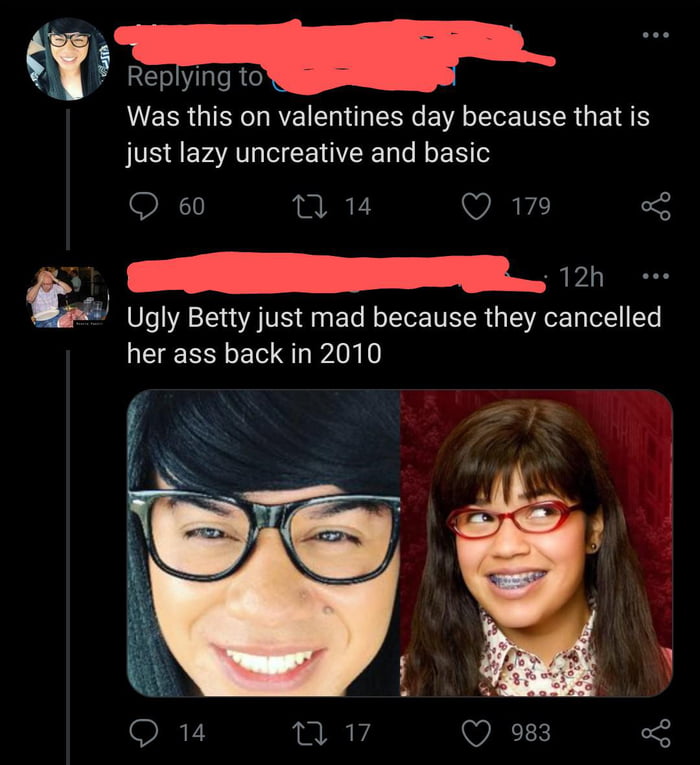
Task: Like the tweet with 179 likes
Action: [477, 206]
